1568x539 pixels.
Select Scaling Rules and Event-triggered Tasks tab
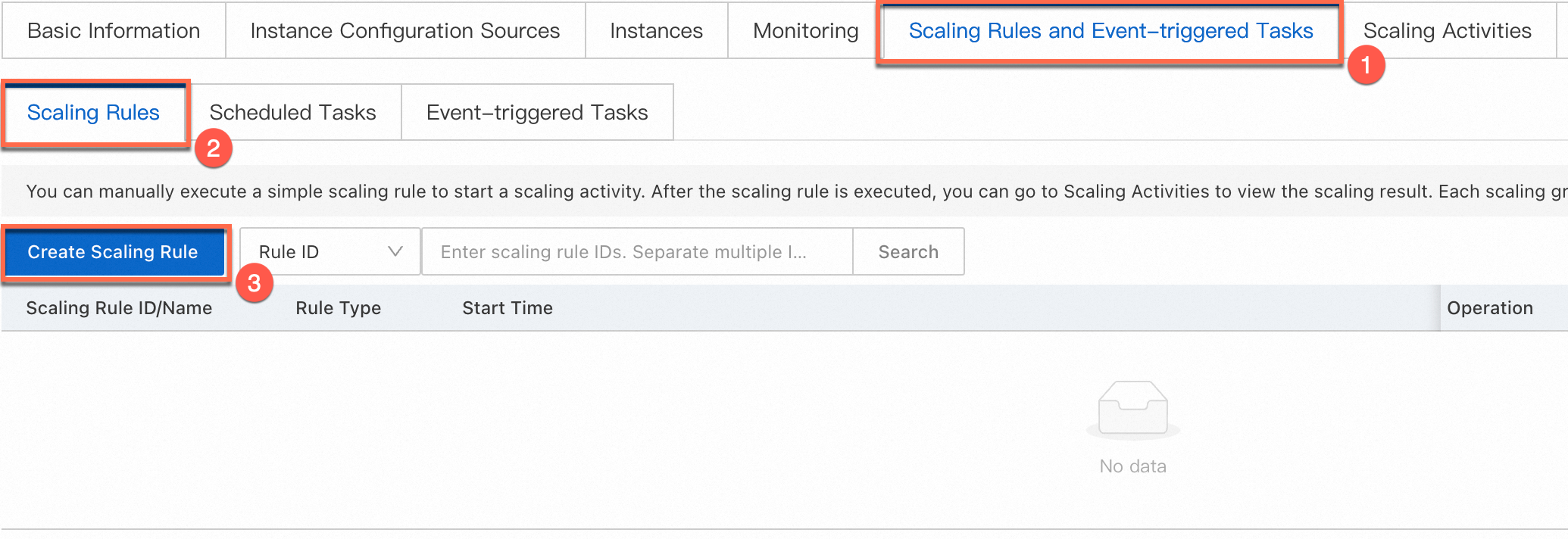tap(1110, 31)
